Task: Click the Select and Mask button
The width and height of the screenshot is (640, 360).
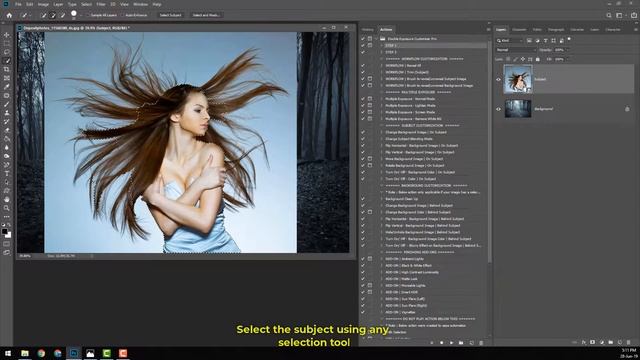Action: coord(206,15)
